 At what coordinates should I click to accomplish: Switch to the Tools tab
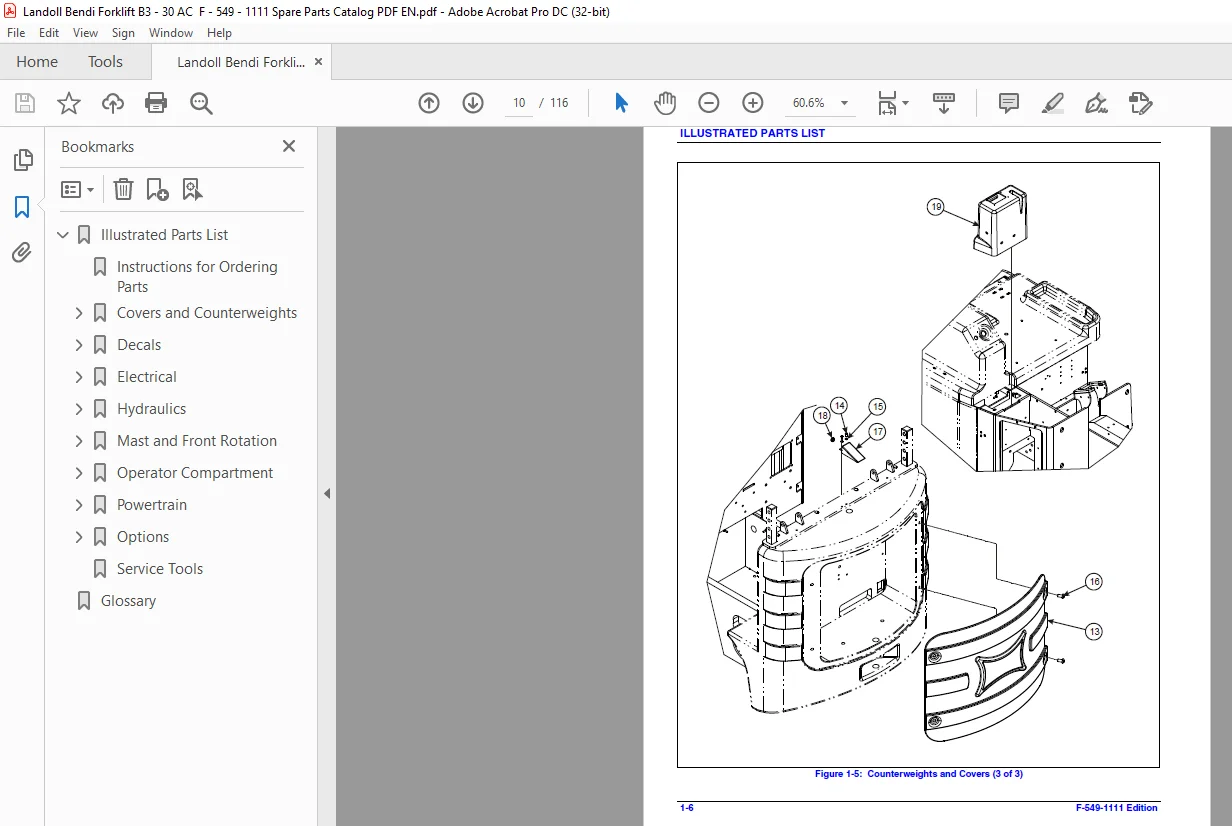(105, 62)
